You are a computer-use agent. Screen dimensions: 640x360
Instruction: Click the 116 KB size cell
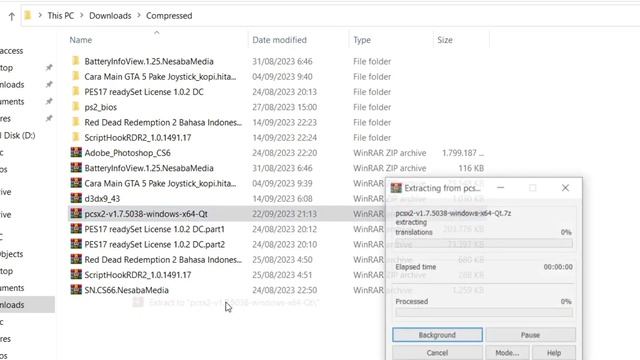click(x=471, y=168)
